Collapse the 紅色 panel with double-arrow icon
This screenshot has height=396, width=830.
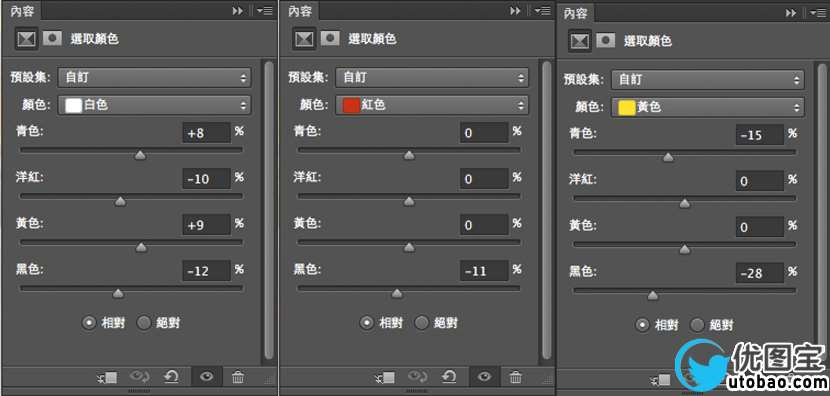coord(516,11)
